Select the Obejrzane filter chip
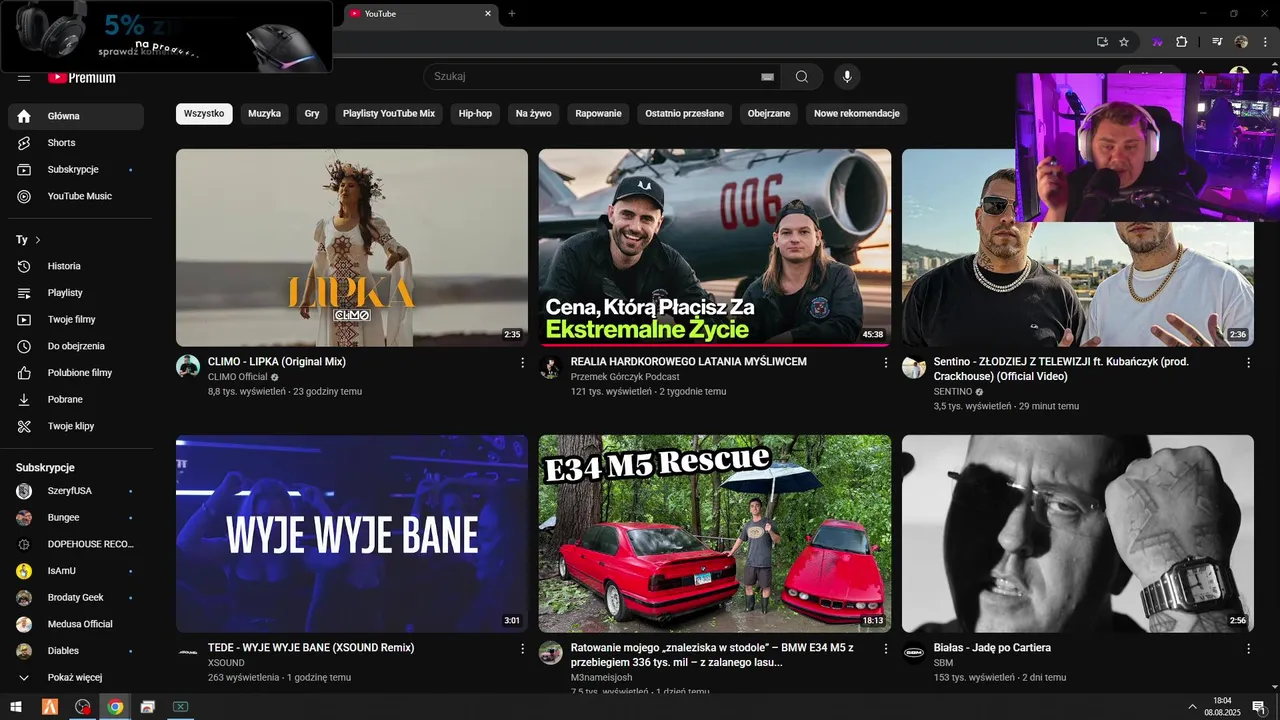The height and width of the screenshot is (720, 1280). click(769, 114)
